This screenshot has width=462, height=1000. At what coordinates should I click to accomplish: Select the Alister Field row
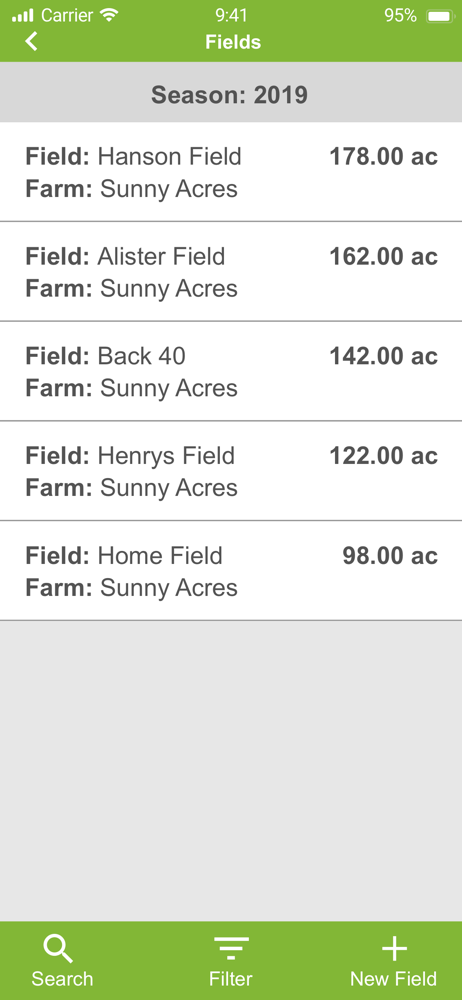[x=231, y=272]
